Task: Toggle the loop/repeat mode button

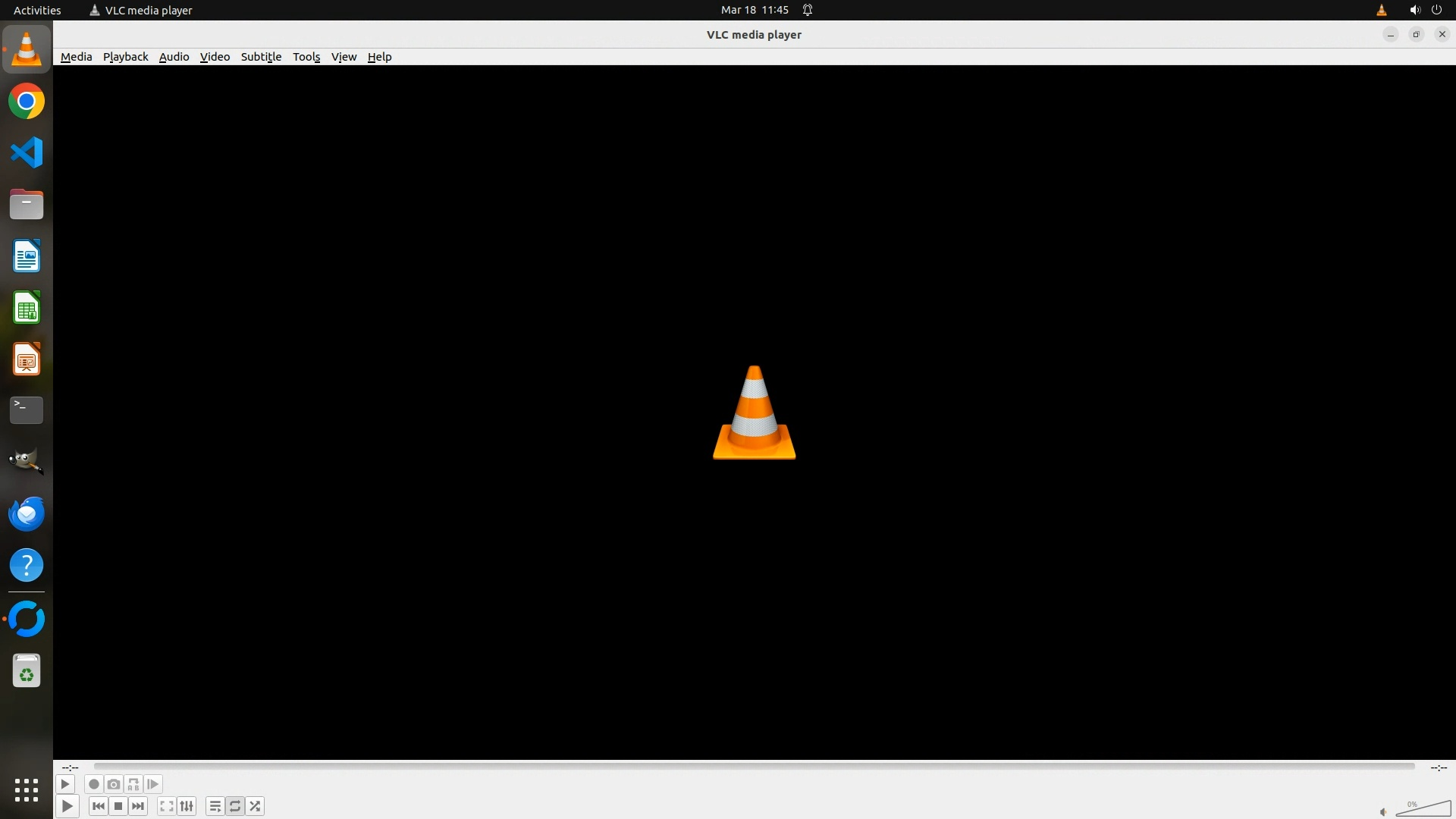Action: (x=235, y=806)
